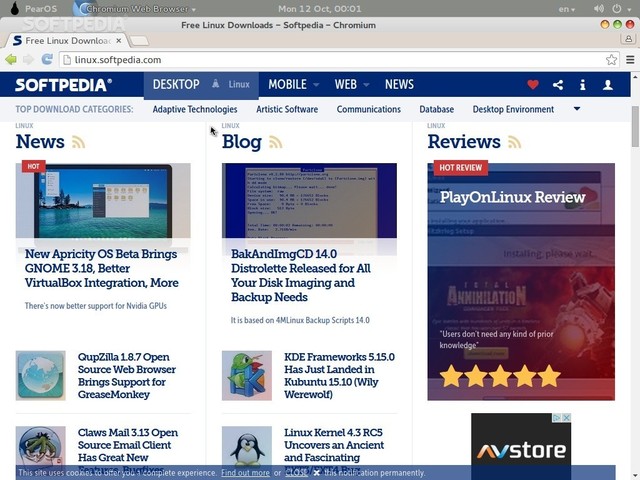Click the profile icon in tab strip

[628, 39]
